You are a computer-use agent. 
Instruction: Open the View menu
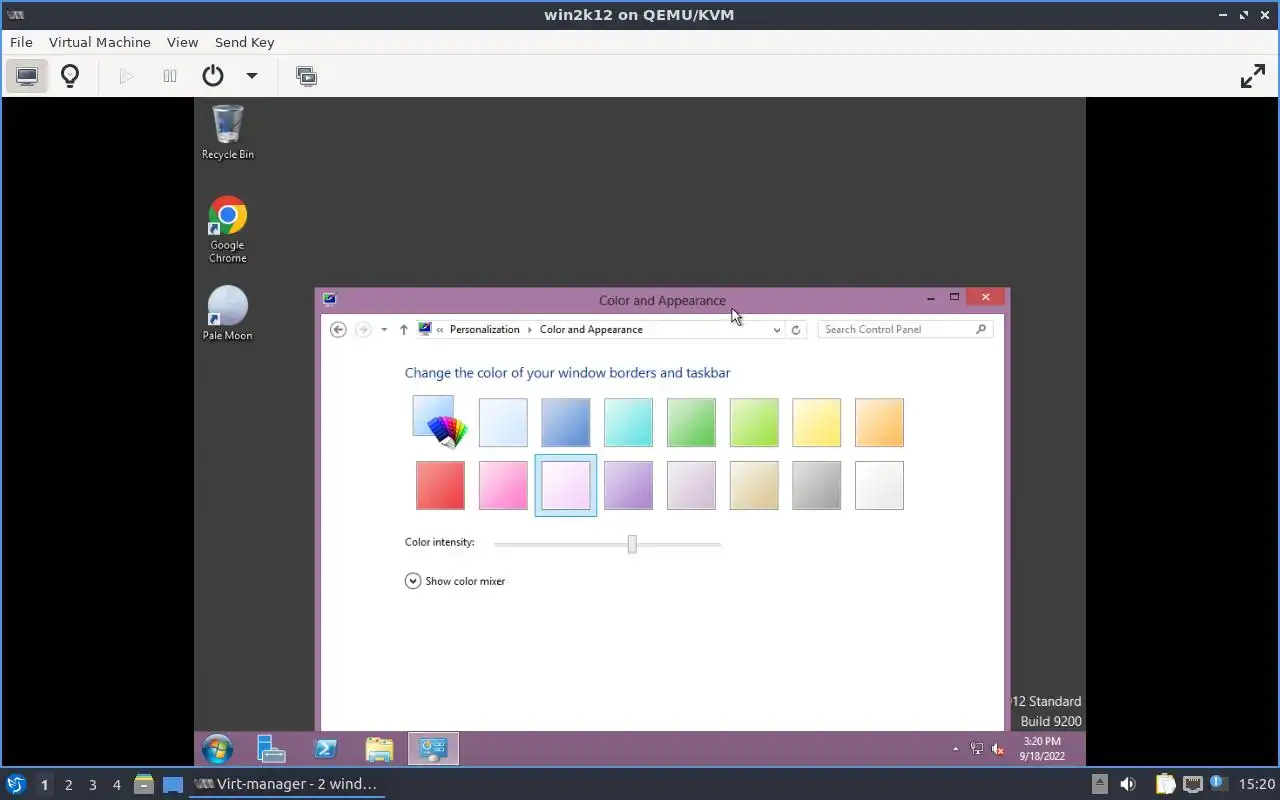click(x=182, y=42)
